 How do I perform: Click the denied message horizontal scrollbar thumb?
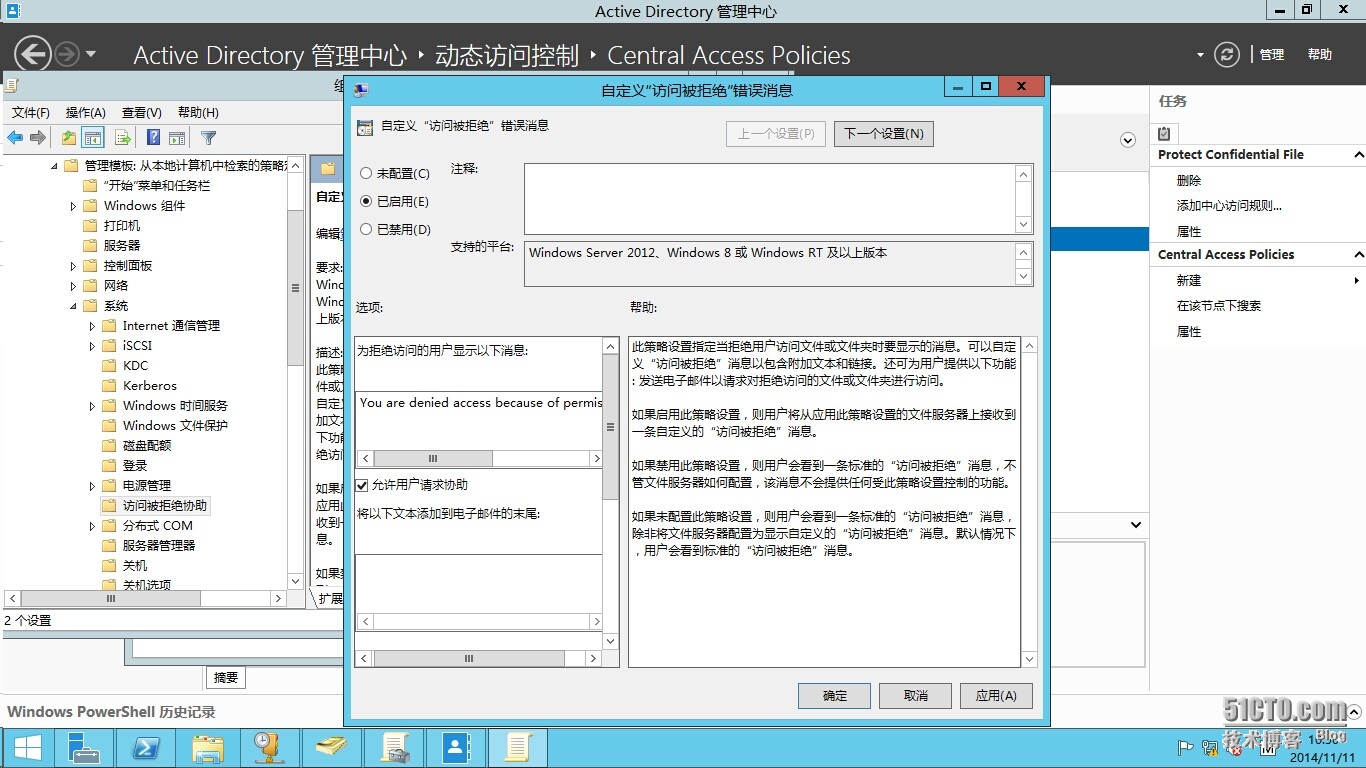pos(434,458)
